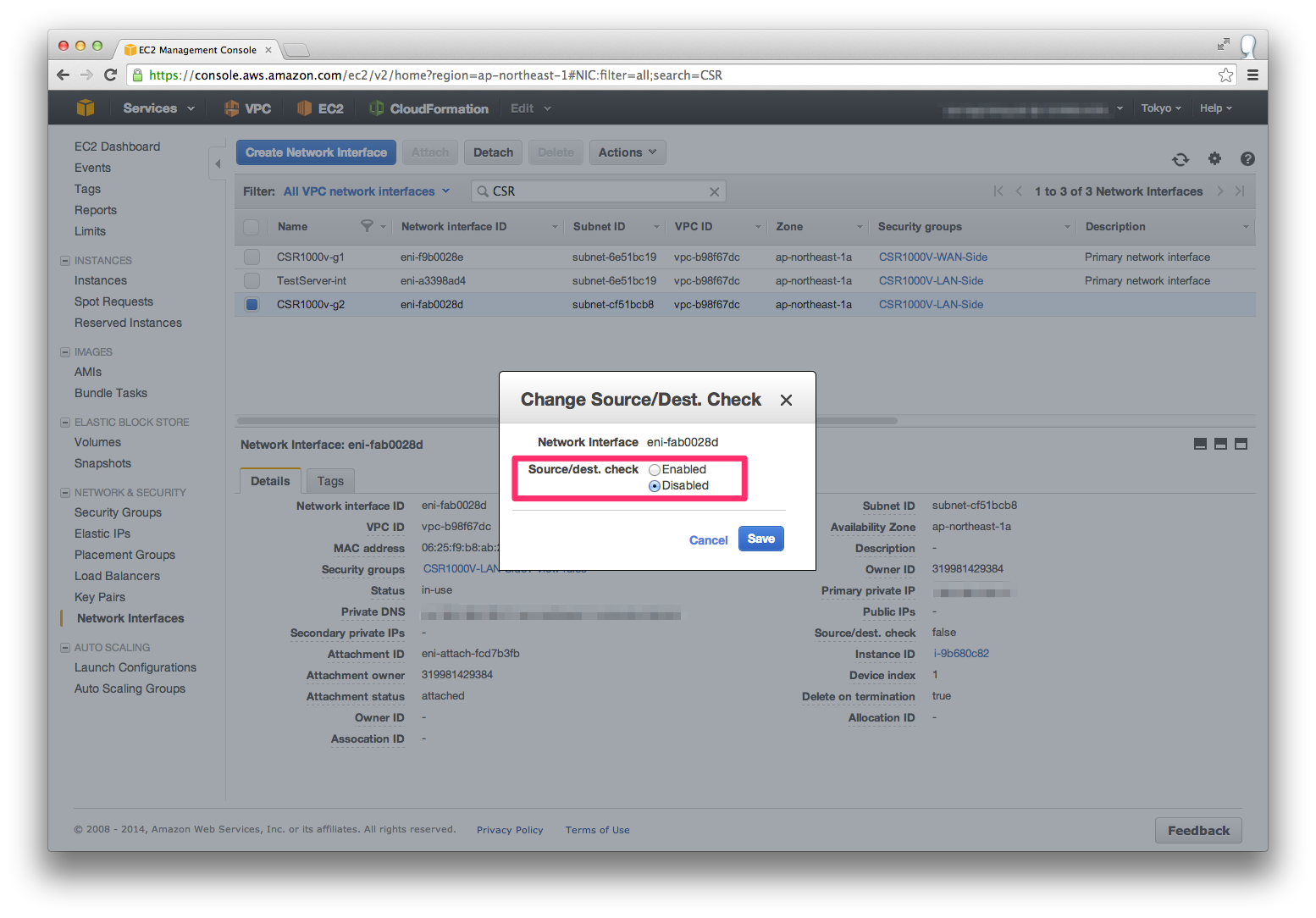Select the Disabled source/dest check radio button

click(654, 485)
